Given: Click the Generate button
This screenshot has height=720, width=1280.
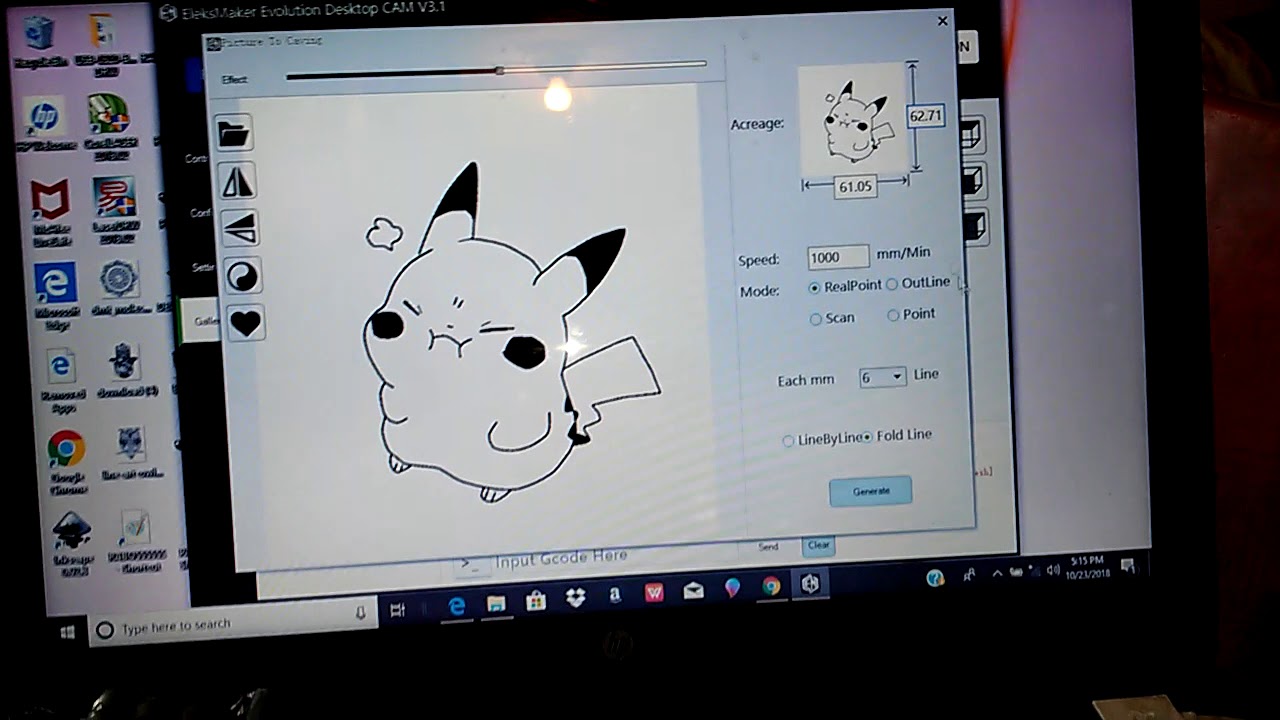Looking at the screenshot, I should click(871, 491).
